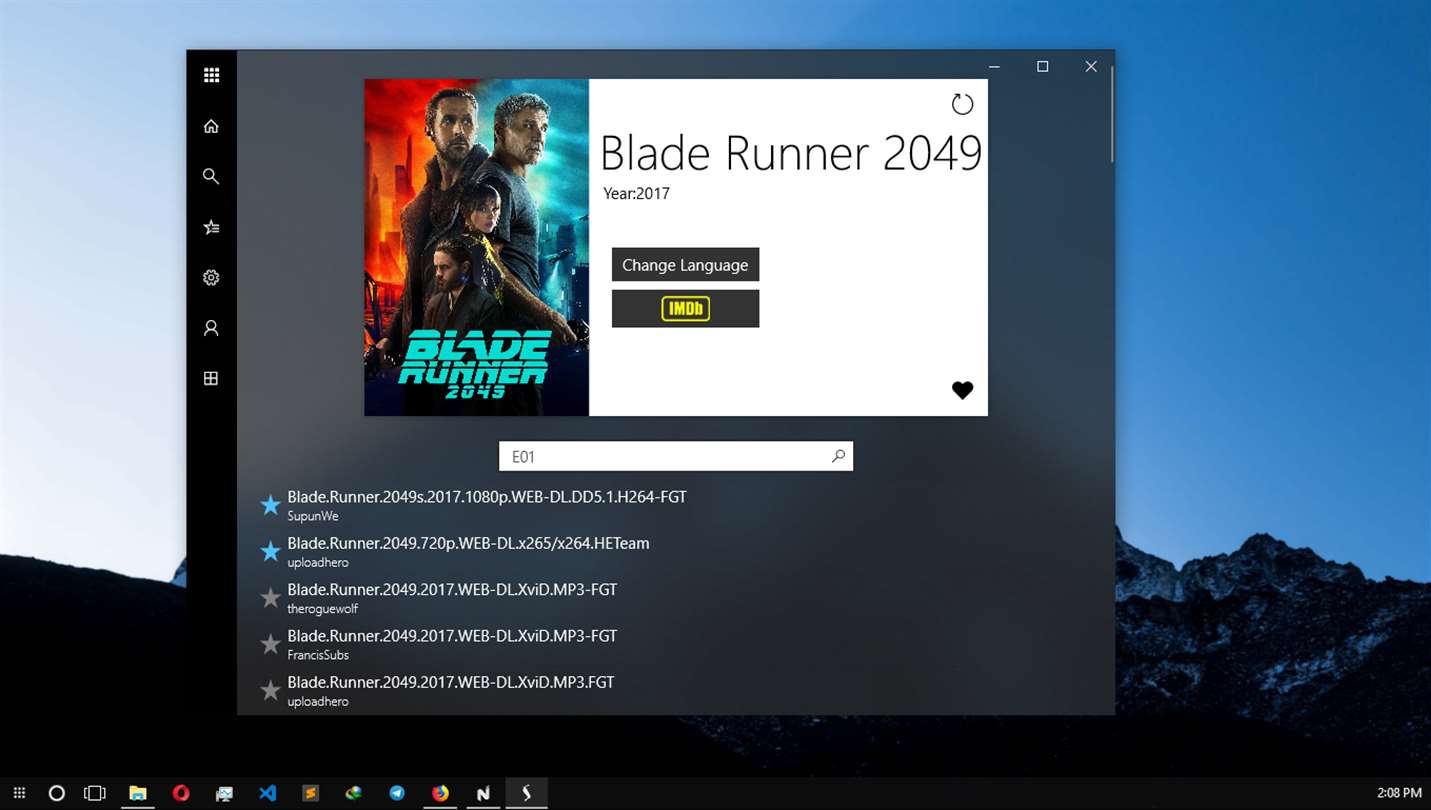Open the Start menu on taskbar
This screenshot has height=810, width=1431.
(x=19, y=793)
